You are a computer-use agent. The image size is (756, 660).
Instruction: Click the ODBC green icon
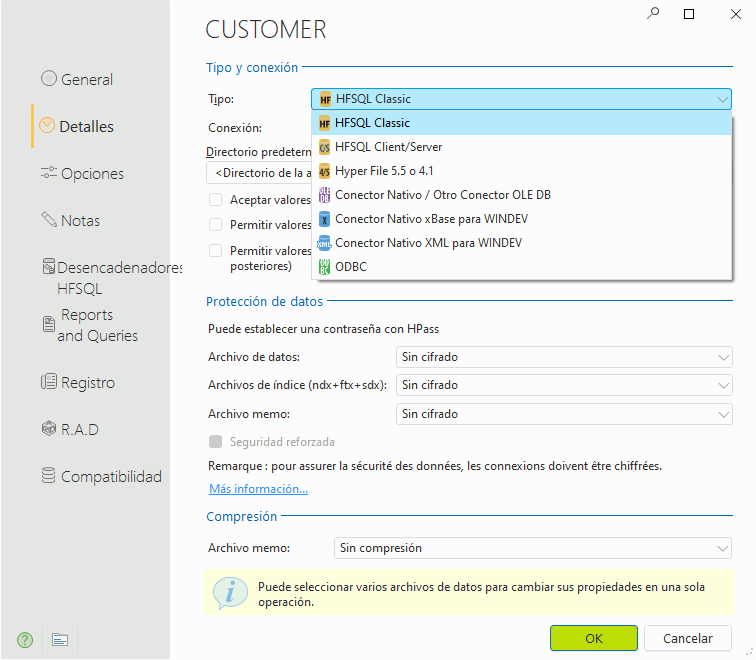[324, 267]
